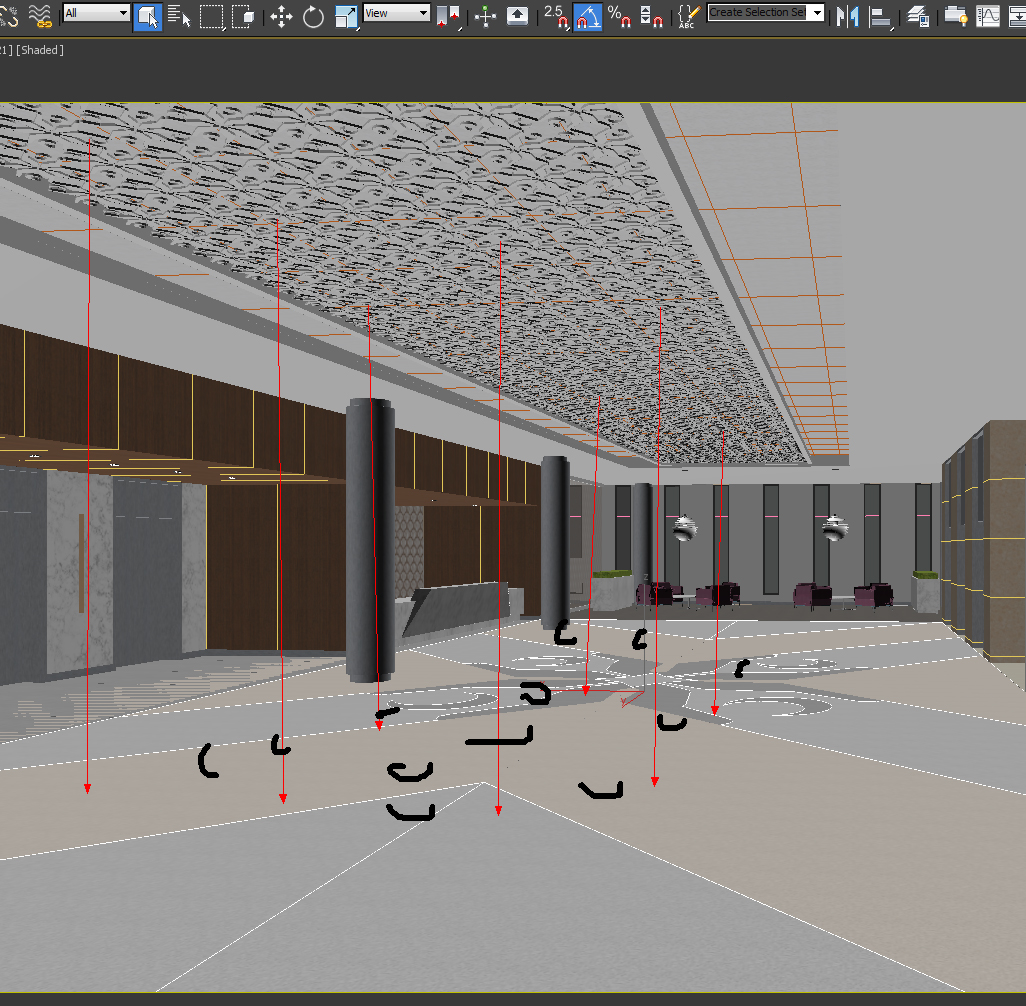
Task: Open Select by Name list
Action: point(179,16)
